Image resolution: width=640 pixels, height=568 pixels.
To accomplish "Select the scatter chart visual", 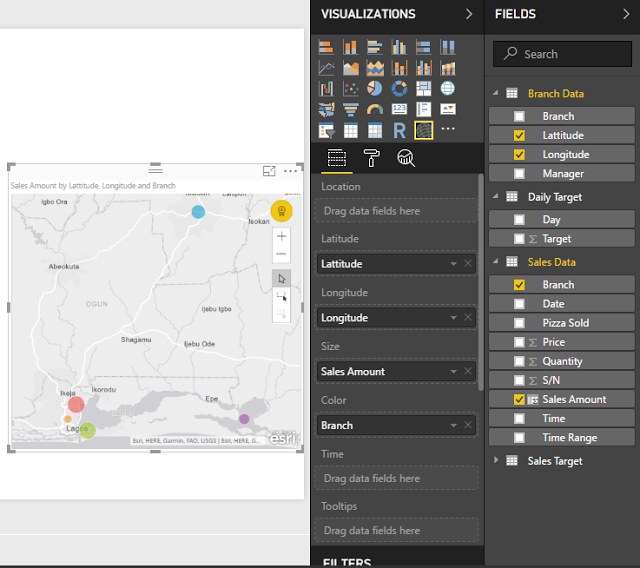I will click(x=351, y=88).
